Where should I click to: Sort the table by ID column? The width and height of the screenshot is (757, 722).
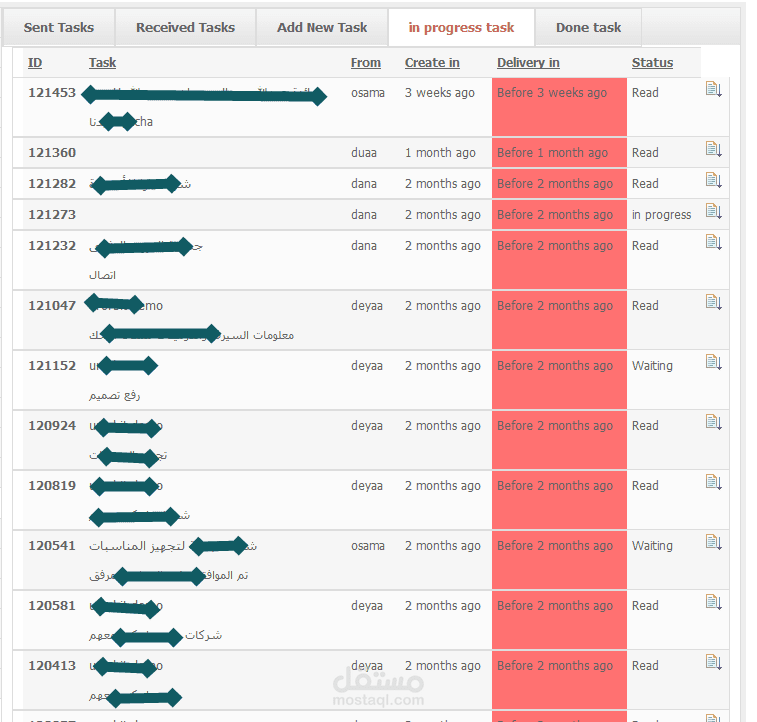35,63
